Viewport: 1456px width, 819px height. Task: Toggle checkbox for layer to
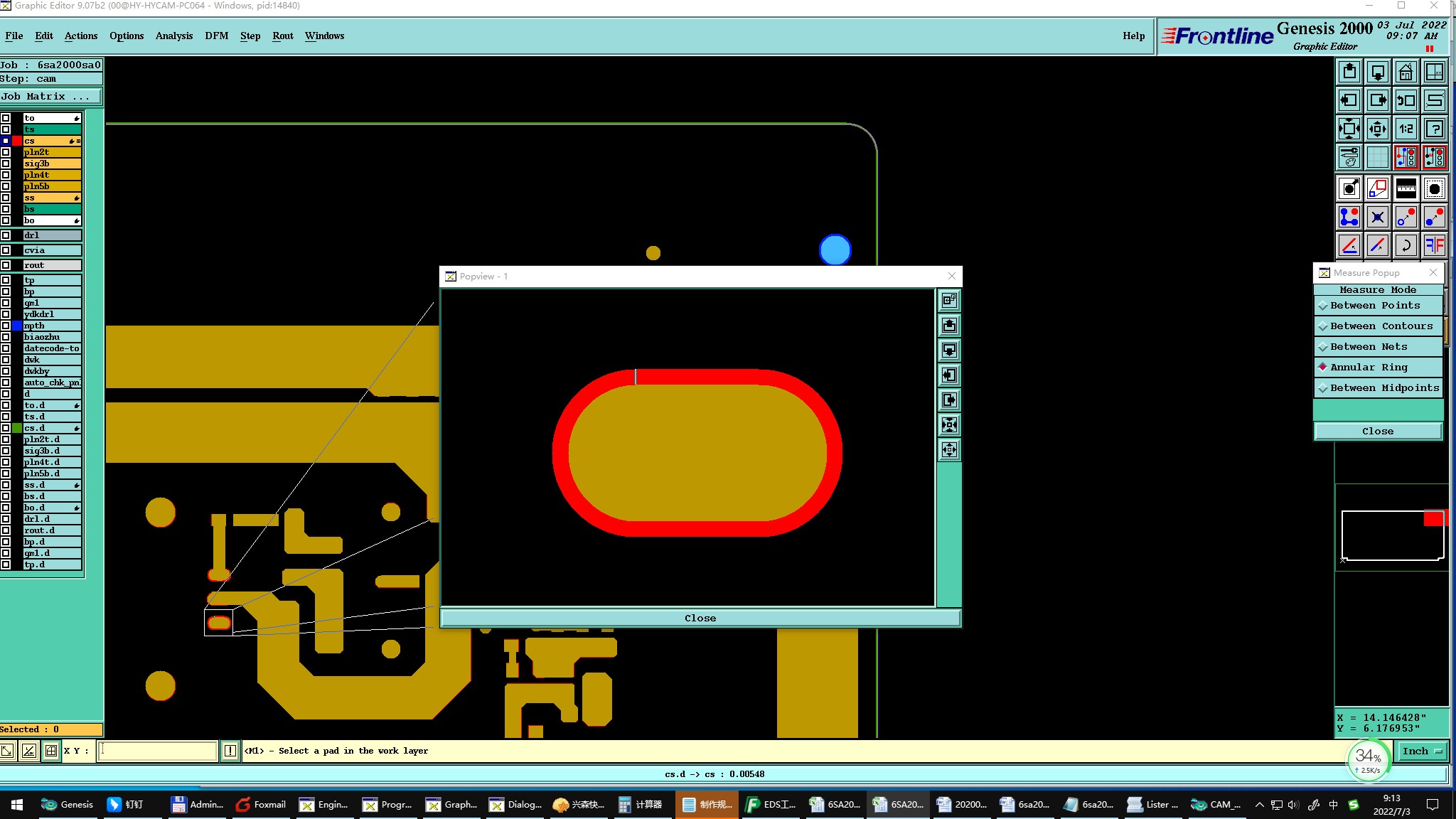point(6,118)
